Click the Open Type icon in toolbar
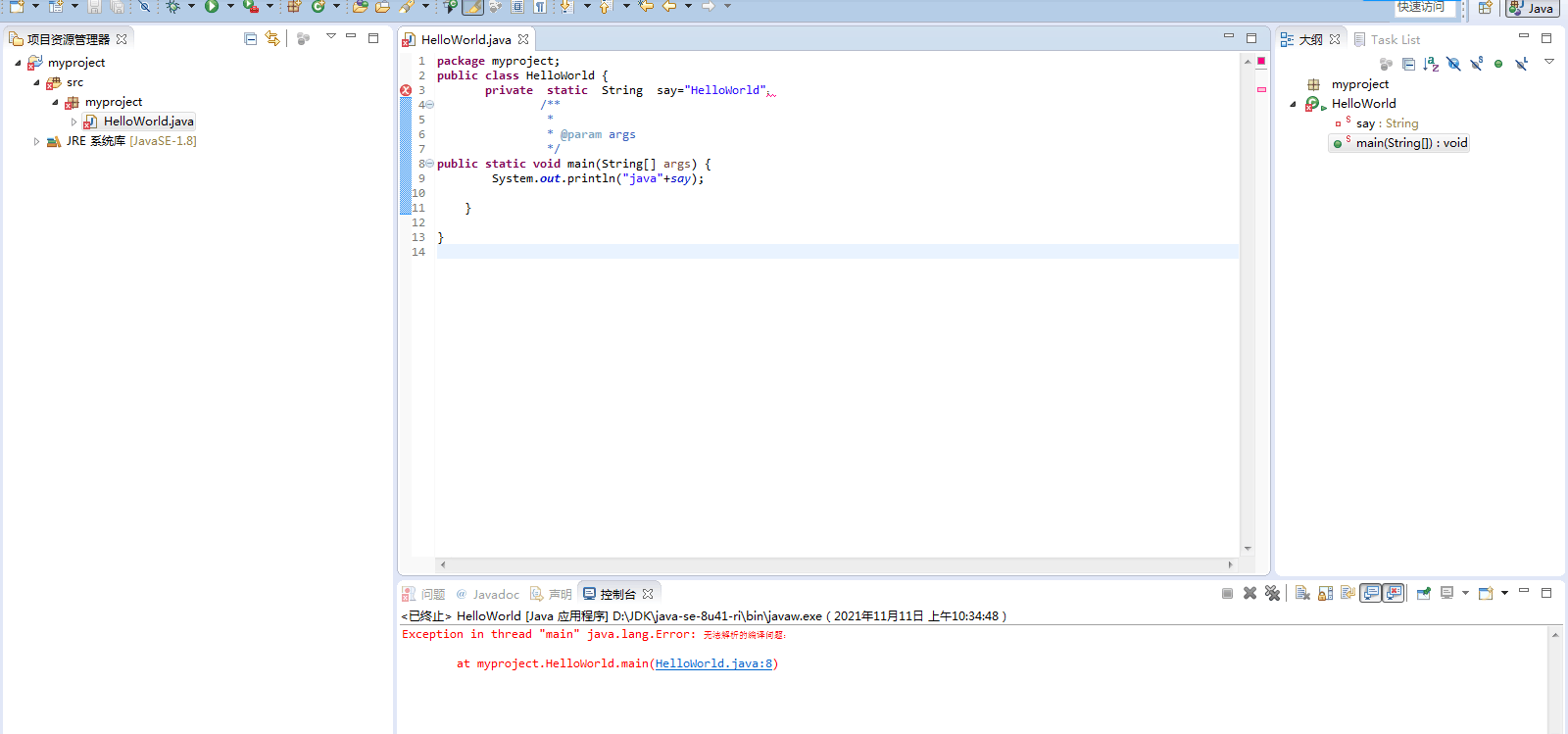Screen dimensions: 1568x734 pyautogui.click(x=360, y=7)
